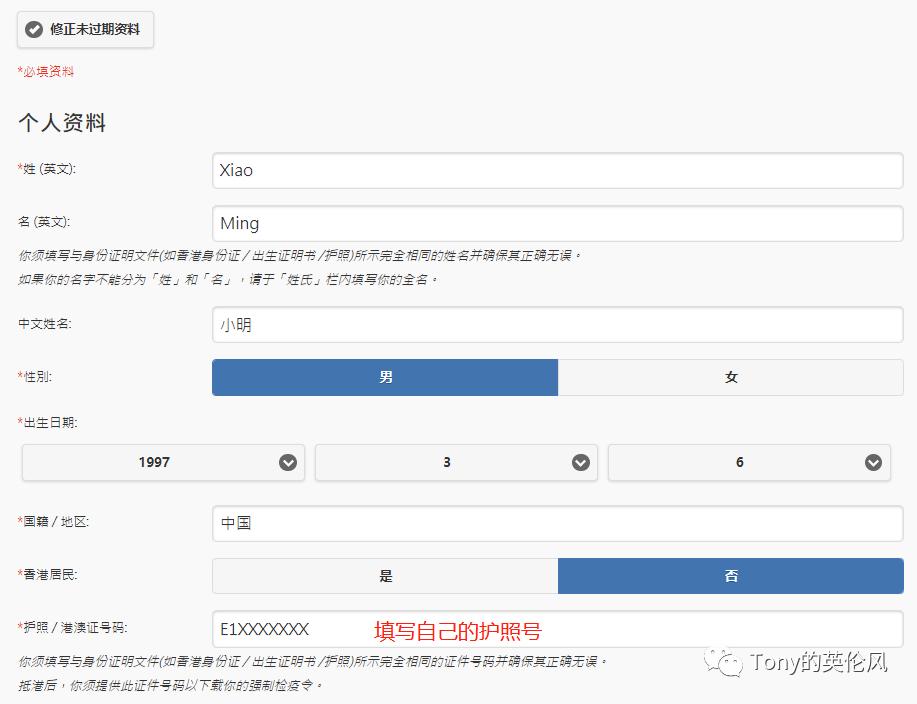Image resolution: width=917 pixels, height=704 pixels.
Task: Click the 出生日期 label
Action: point(47,422)
